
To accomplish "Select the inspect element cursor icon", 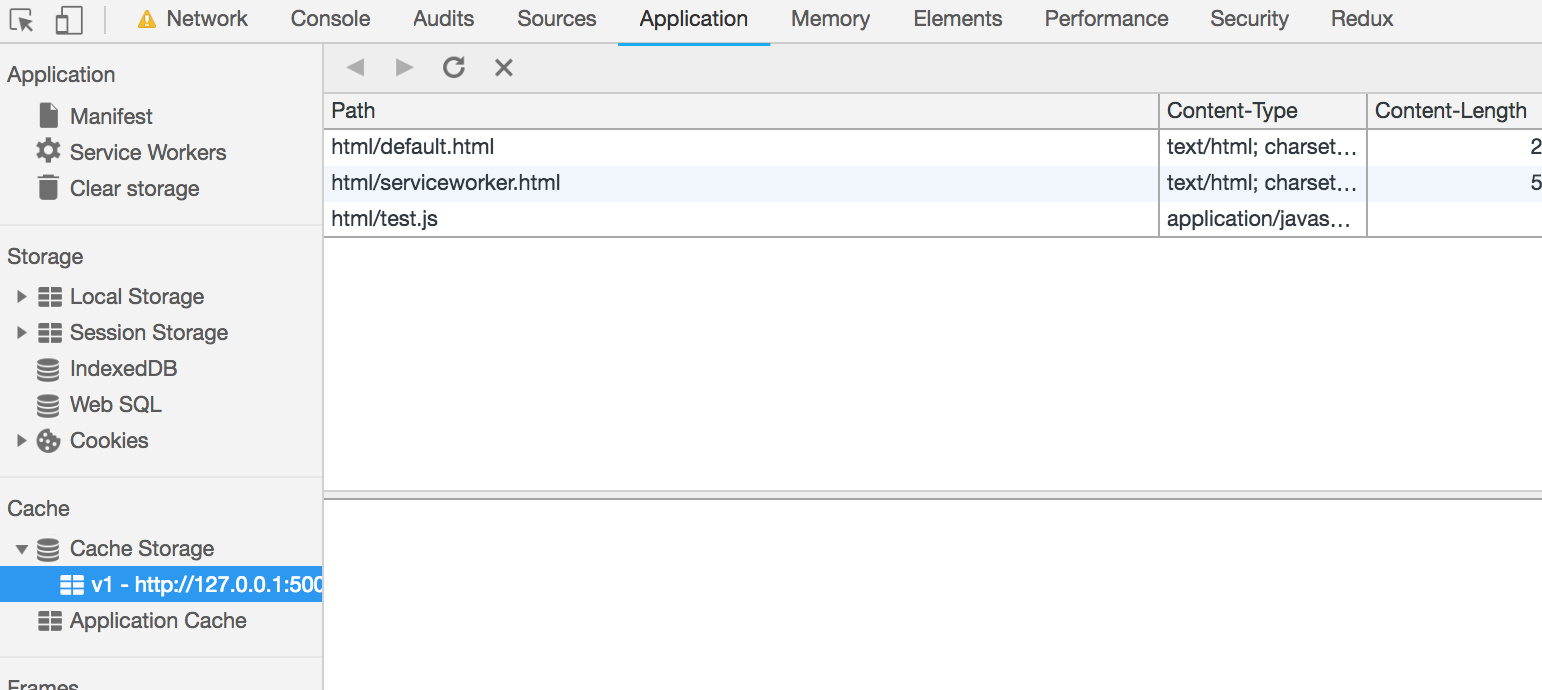I will tap(20, 19).
